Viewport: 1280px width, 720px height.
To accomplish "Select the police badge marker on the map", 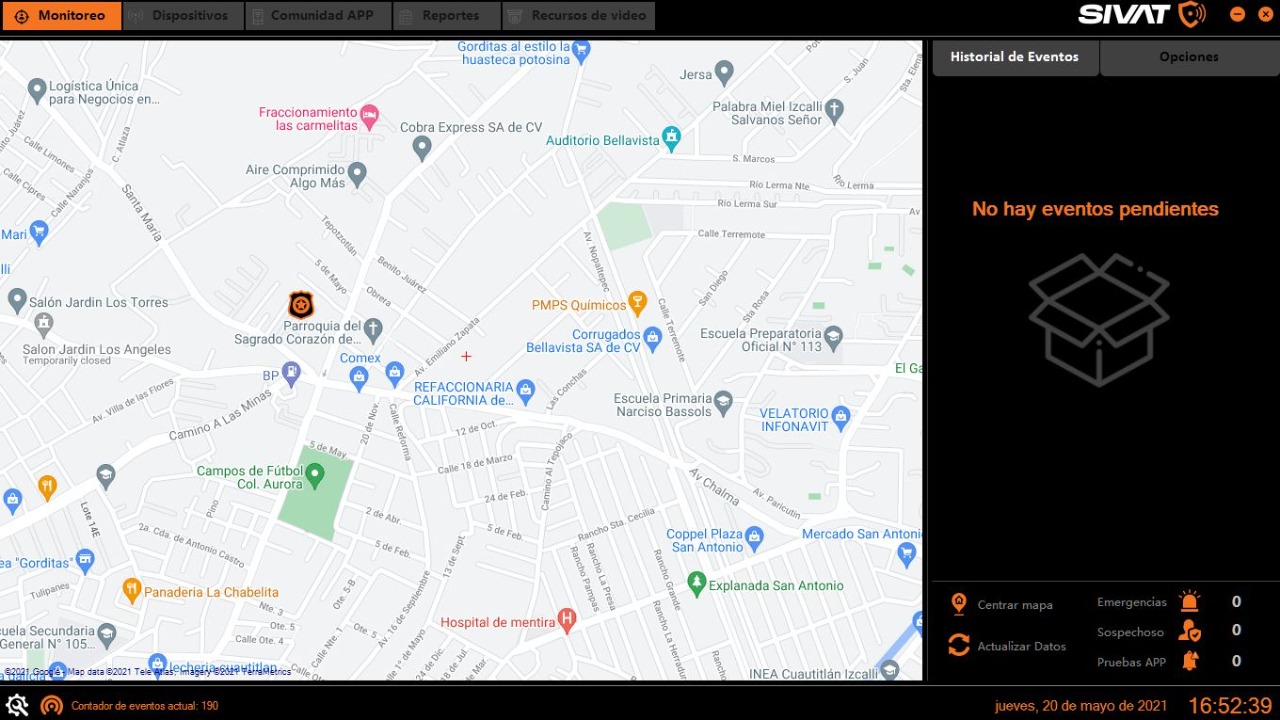I will point(300,305).
